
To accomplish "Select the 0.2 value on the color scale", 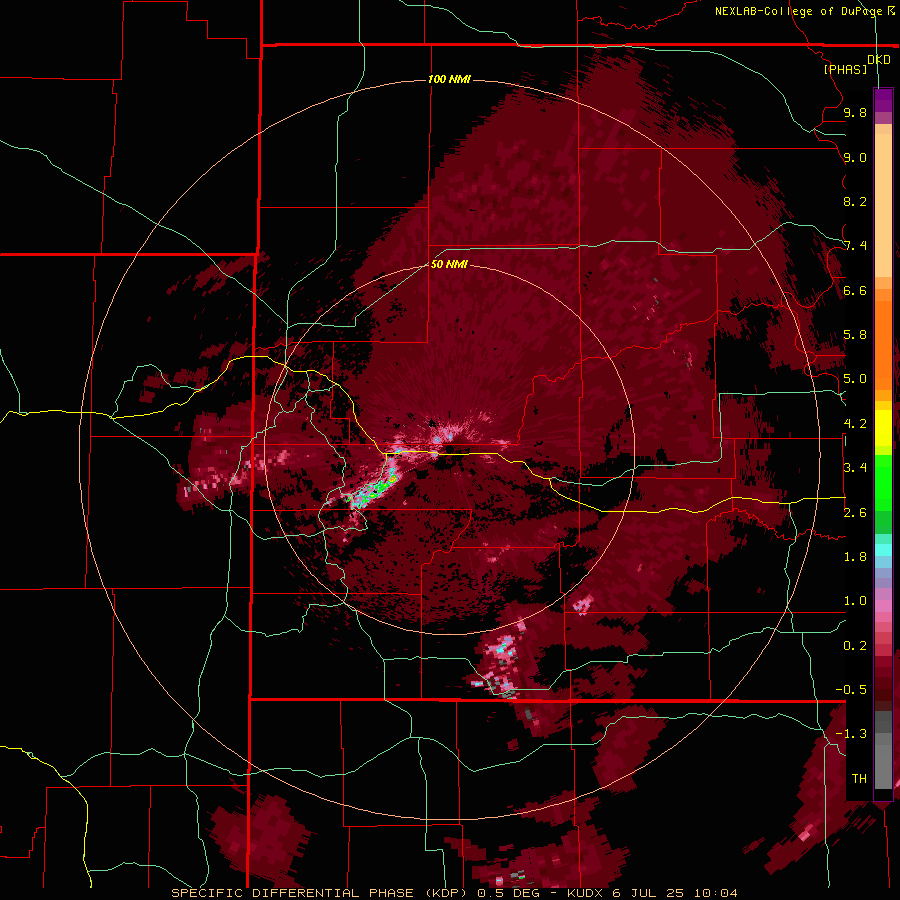I will pos(855,646).
